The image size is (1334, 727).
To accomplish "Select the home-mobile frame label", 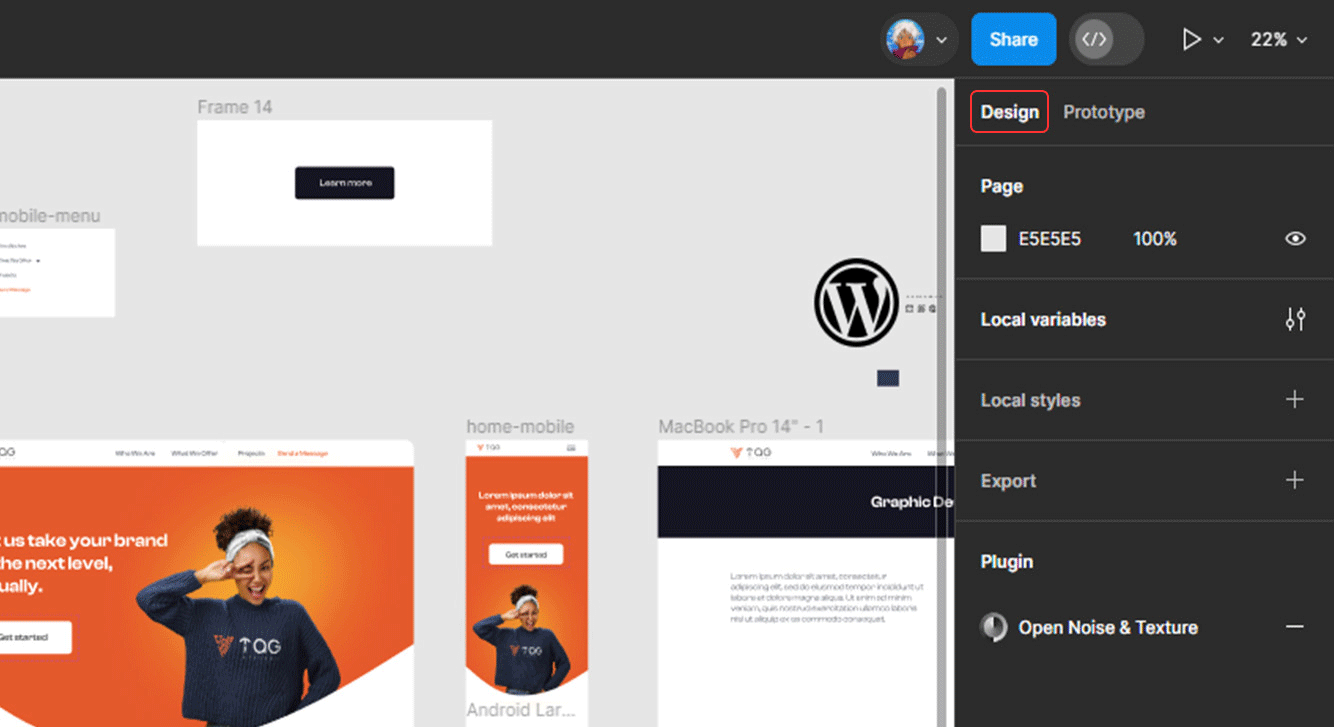I will (520, 427).
